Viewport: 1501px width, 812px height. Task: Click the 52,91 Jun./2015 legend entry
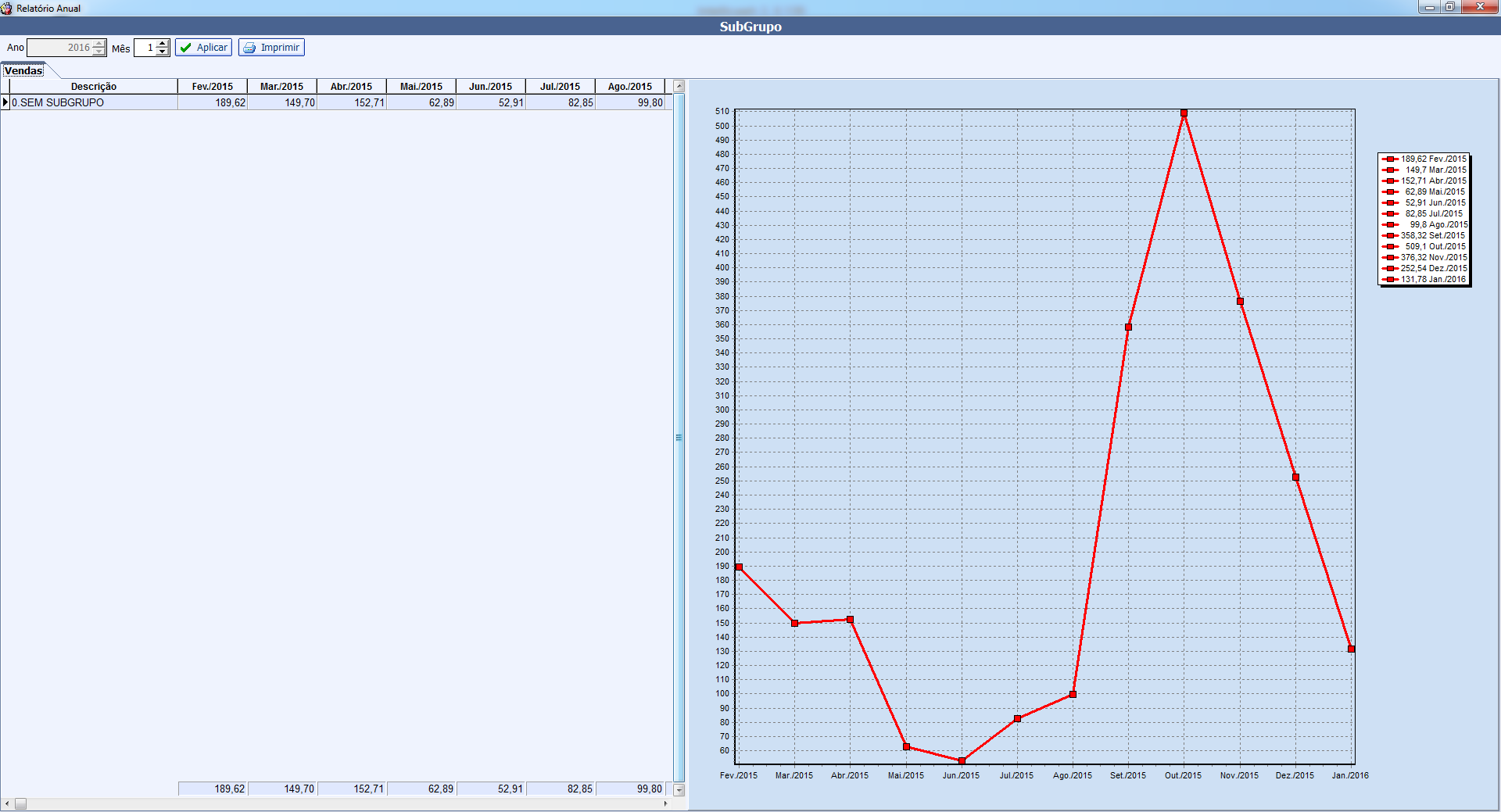pyautogui.click(x=1424, y=202)
